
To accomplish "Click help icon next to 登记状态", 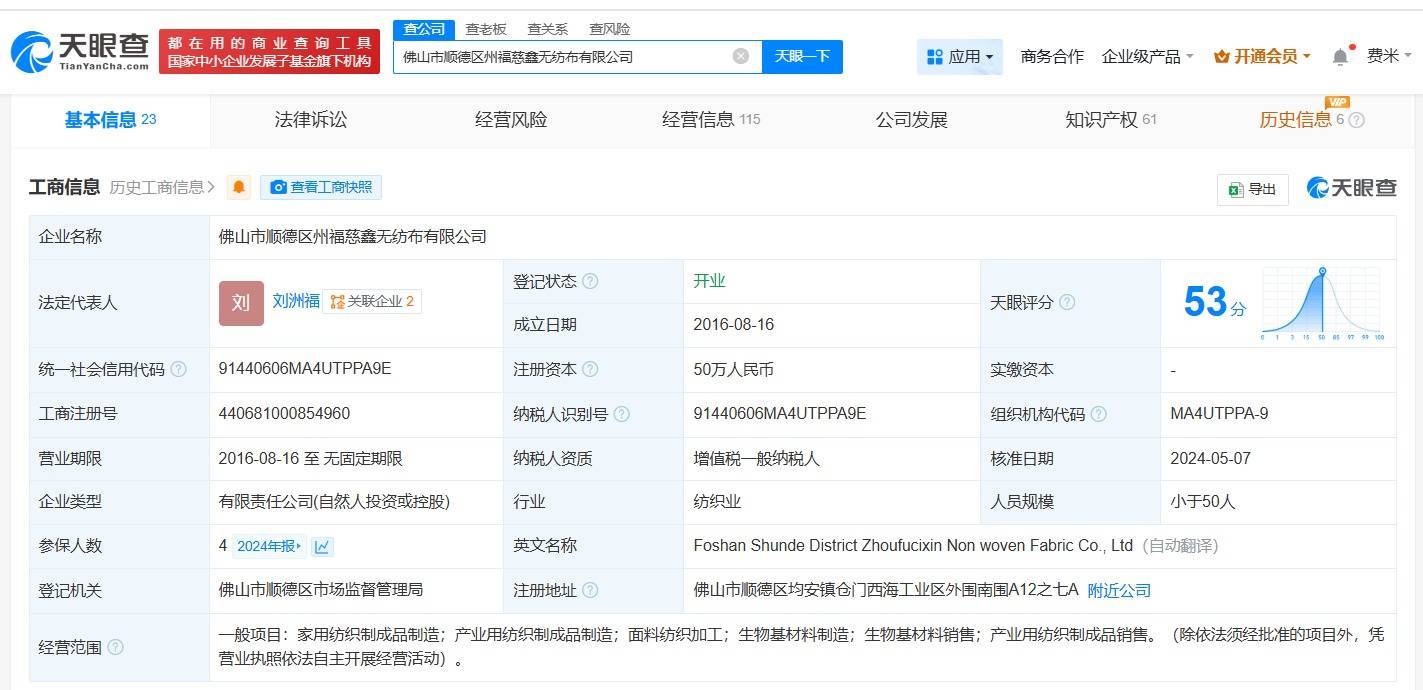I will point(590,281).
